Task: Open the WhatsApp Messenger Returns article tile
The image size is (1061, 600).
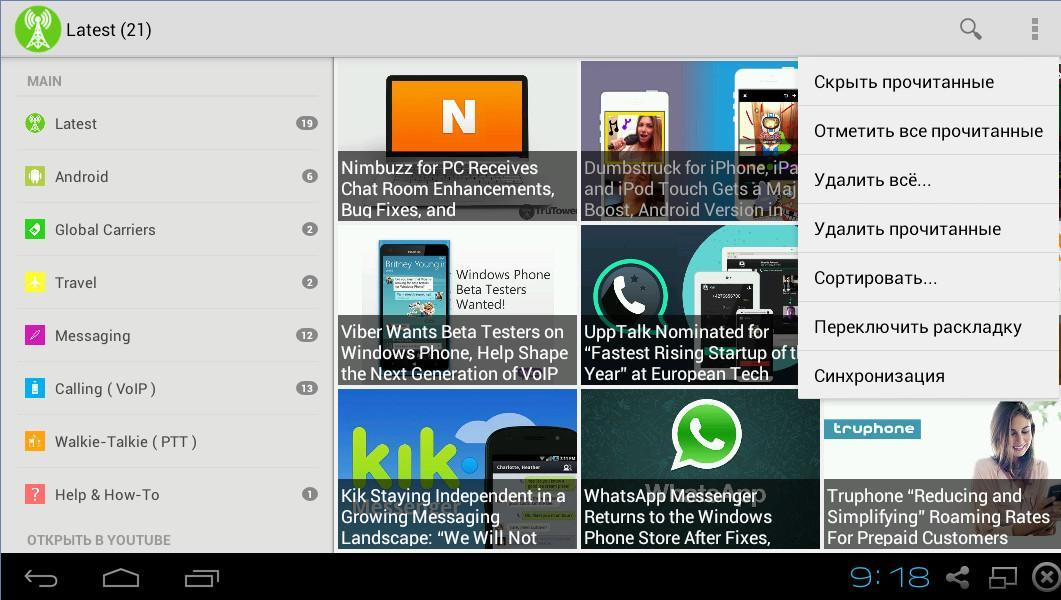Action: tap(700, 469)
